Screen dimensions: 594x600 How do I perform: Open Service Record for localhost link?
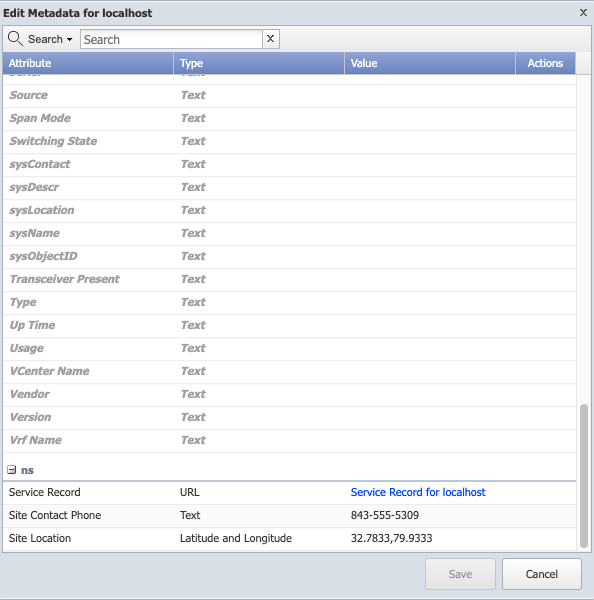click(x=418, y=492)
